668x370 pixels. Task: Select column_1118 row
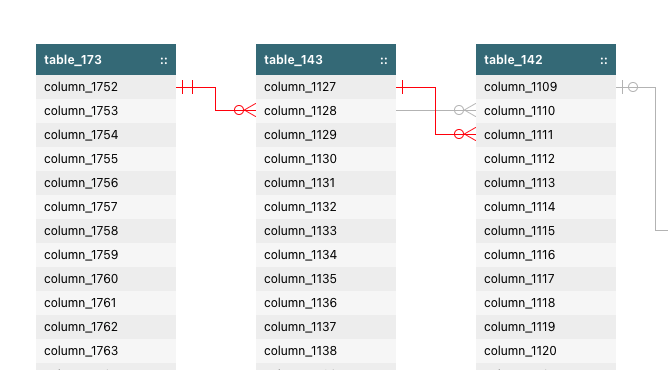tap(546, 303)
